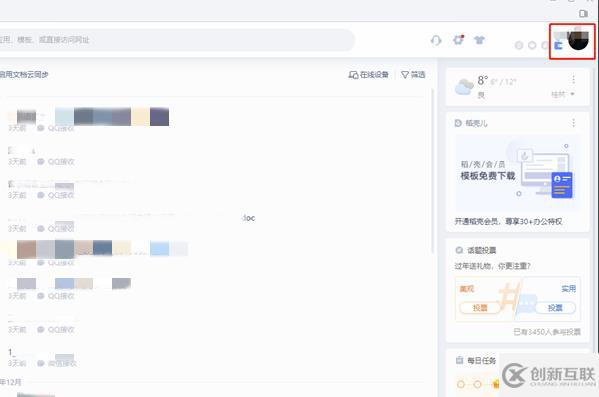Click the 在线设备 online devices button
This screenshot has height=397, width=599.
pyautogui.click(x=369, y=75)
